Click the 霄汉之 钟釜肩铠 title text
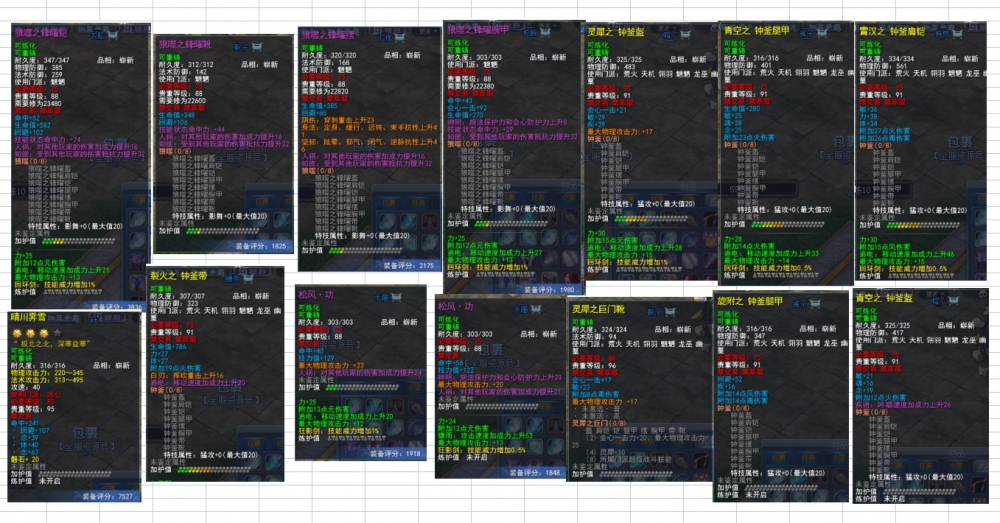This screenshot has width=1000, height=523. (893, 31)
